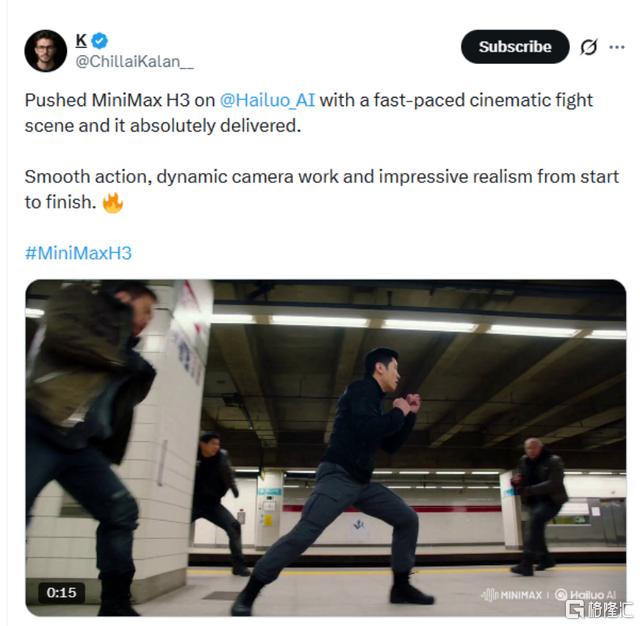Click the display name K
This screenshot has height=626, width=640.
[x=81, y=40]
